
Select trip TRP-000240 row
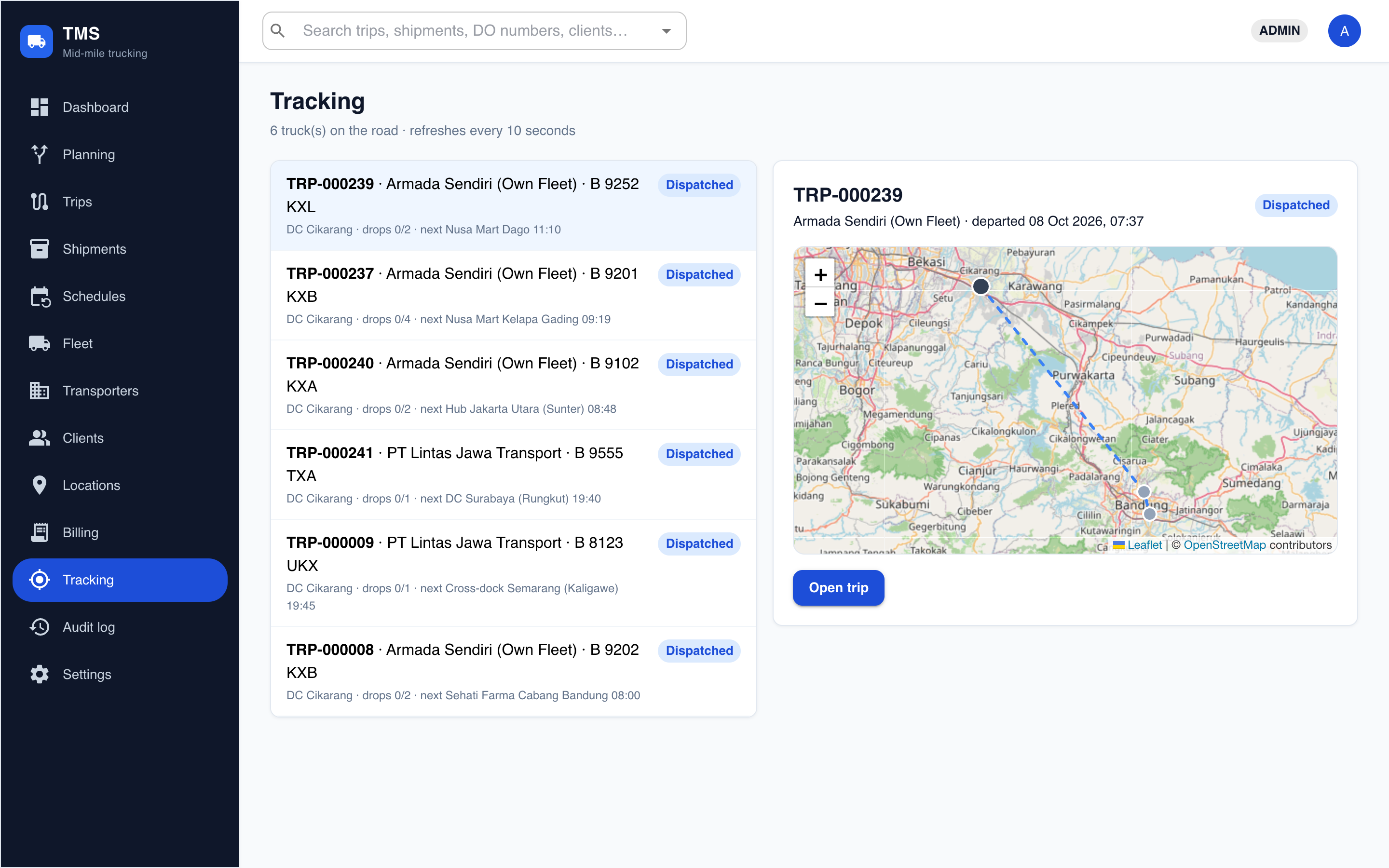tap(513, 385)
